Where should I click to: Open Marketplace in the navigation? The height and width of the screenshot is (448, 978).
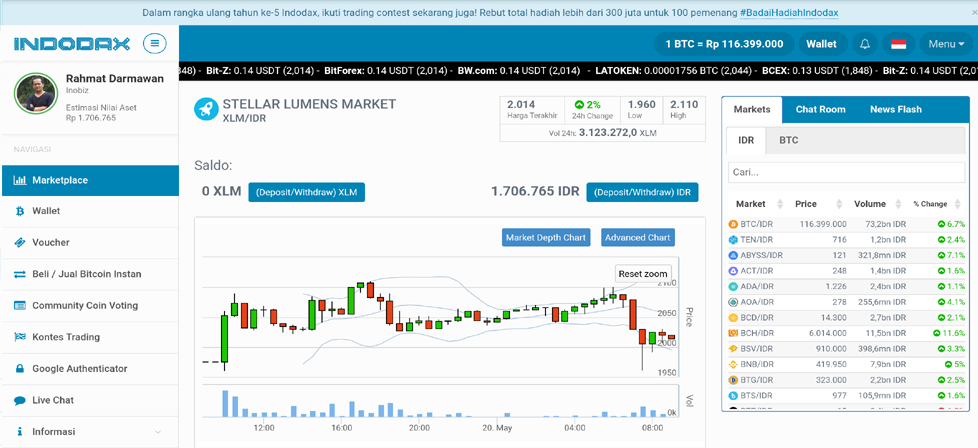[90, 180]
